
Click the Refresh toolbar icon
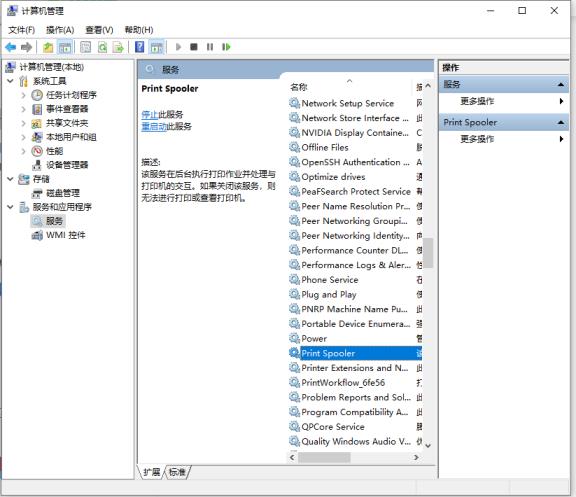click(102, 47)
